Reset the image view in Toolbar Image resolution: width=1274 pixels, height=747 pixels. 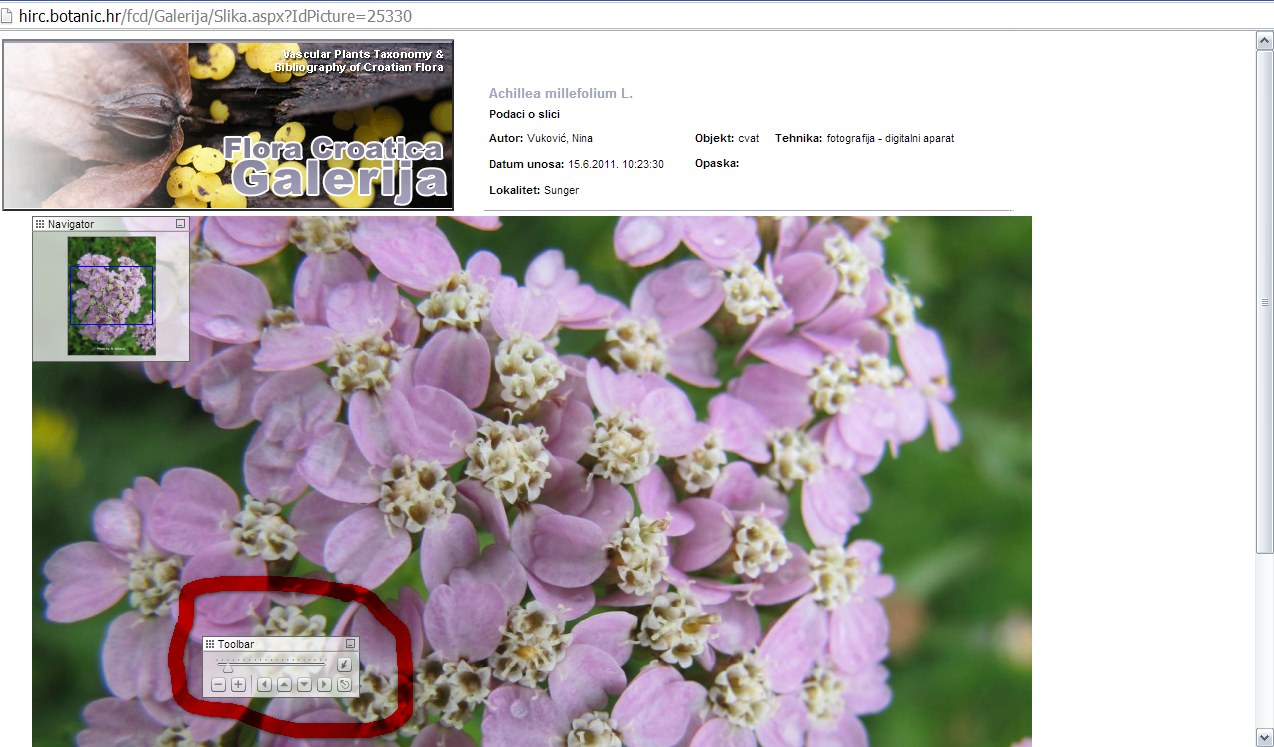click(344, 685)
